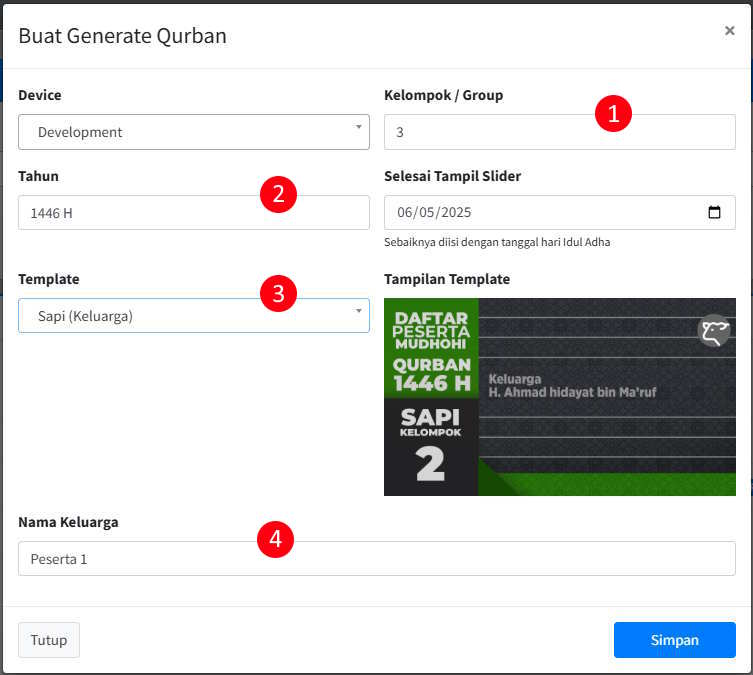Click the cow icon in template preview
This screenshot has height=675, width=753.
tap(714, 331)
